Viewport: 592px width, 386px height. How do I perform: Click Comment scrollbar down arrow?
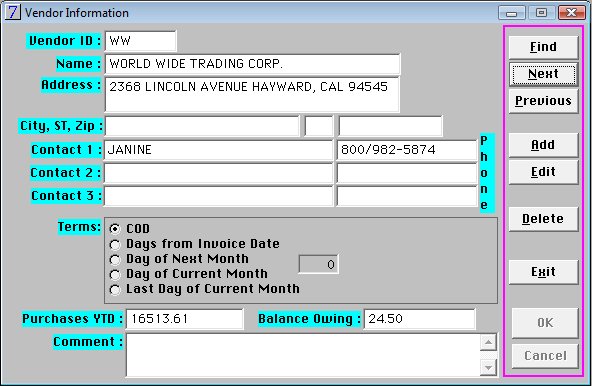[x=489, y=367]
